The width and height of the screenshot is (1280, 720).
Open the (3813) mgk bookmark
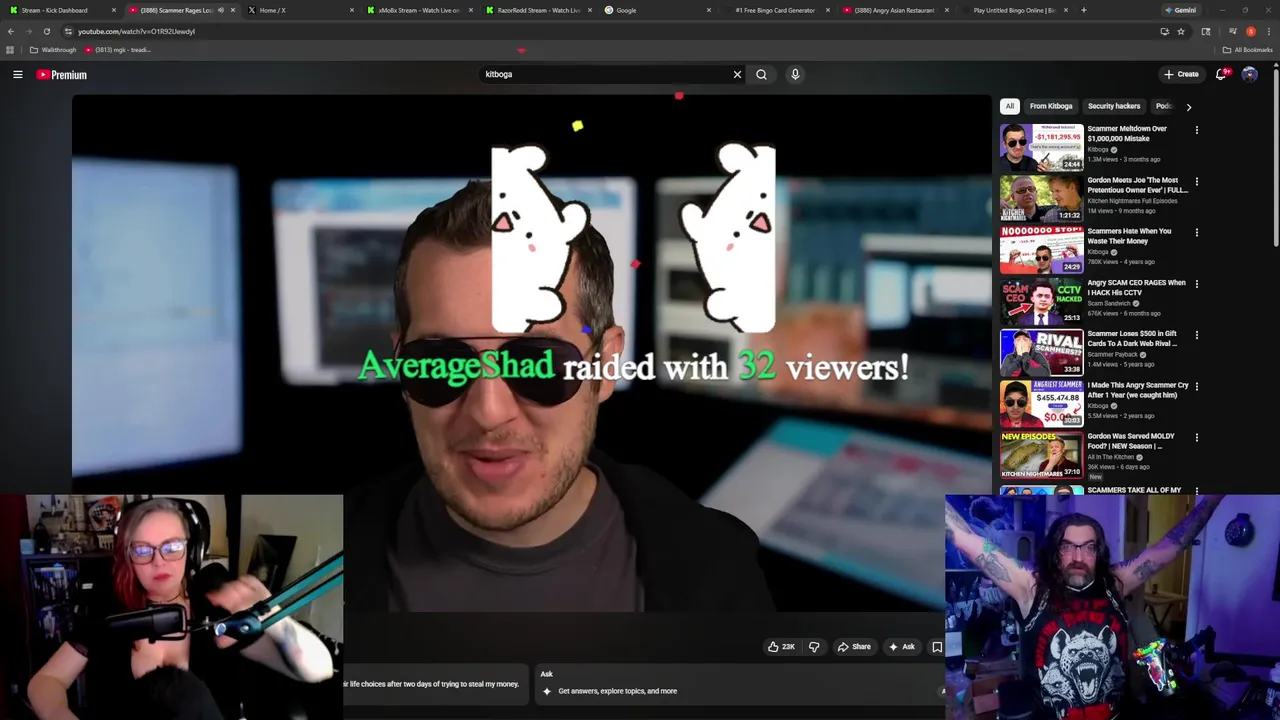[118, 50]
